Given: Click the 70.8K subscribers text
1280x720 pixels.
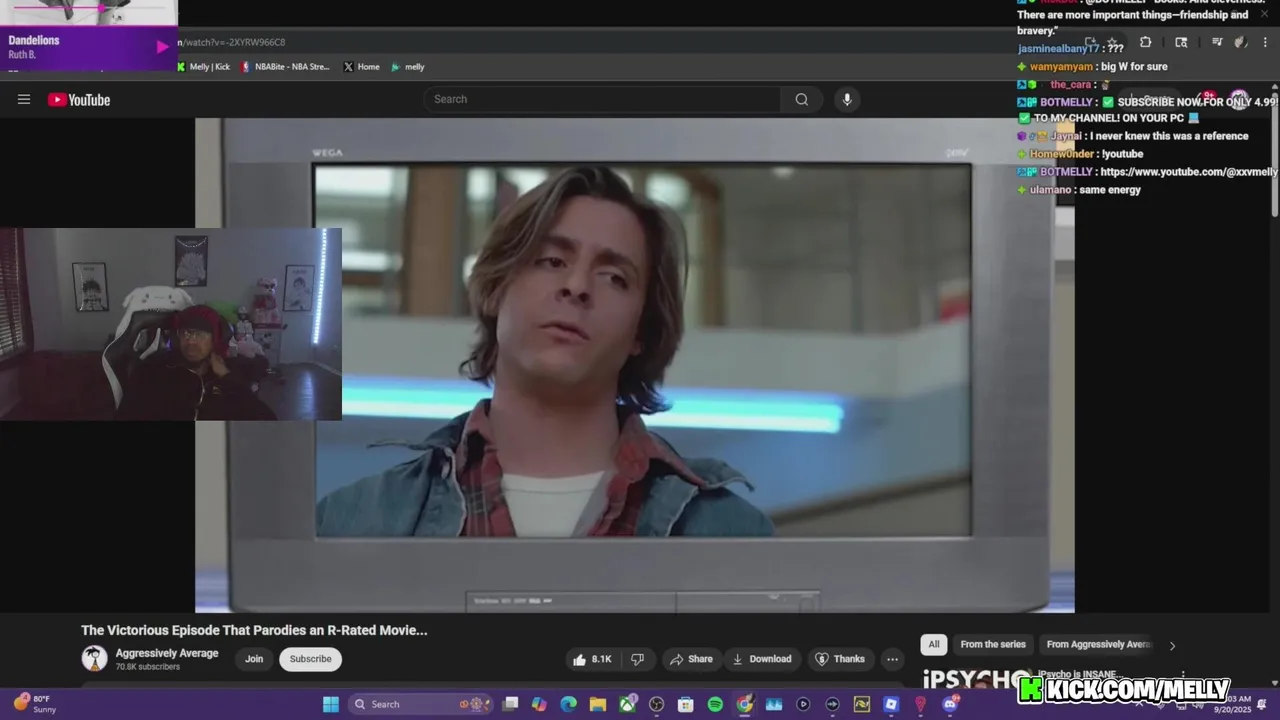Looking at the screenshot, I should pyautogui.click(x=147, y=666).
